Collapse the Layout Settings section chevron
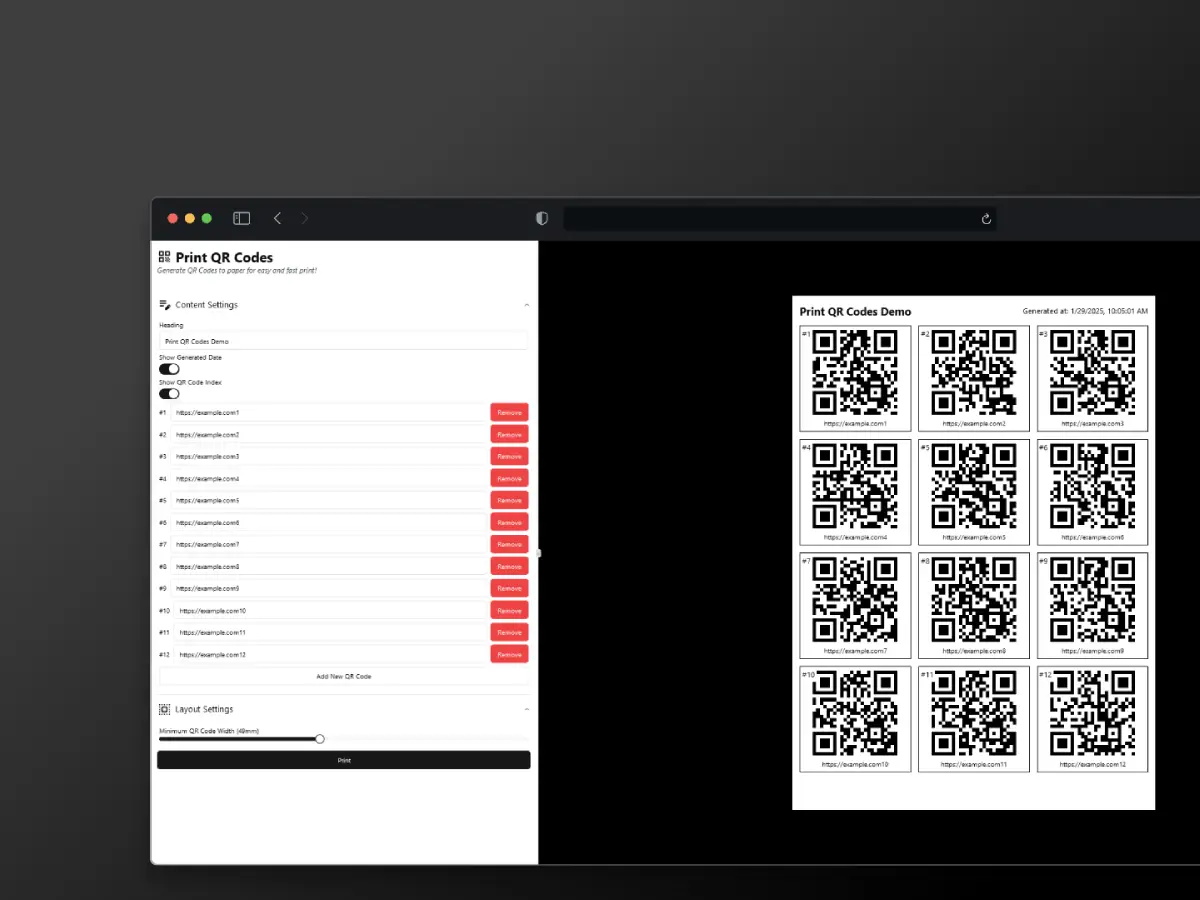 point(527,709)
